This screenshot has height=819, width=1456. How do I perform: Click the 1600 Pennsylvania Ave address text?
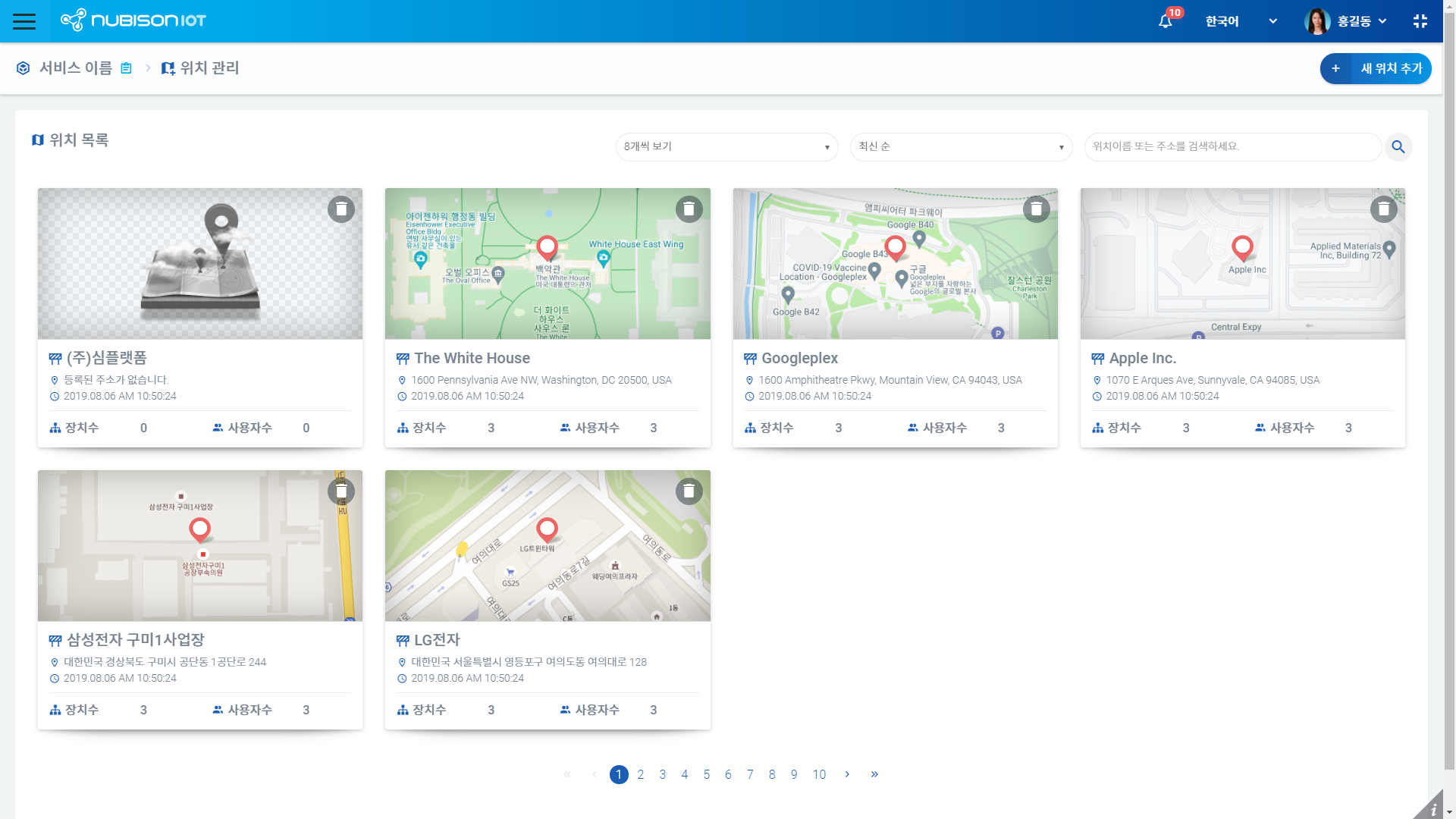541,380
